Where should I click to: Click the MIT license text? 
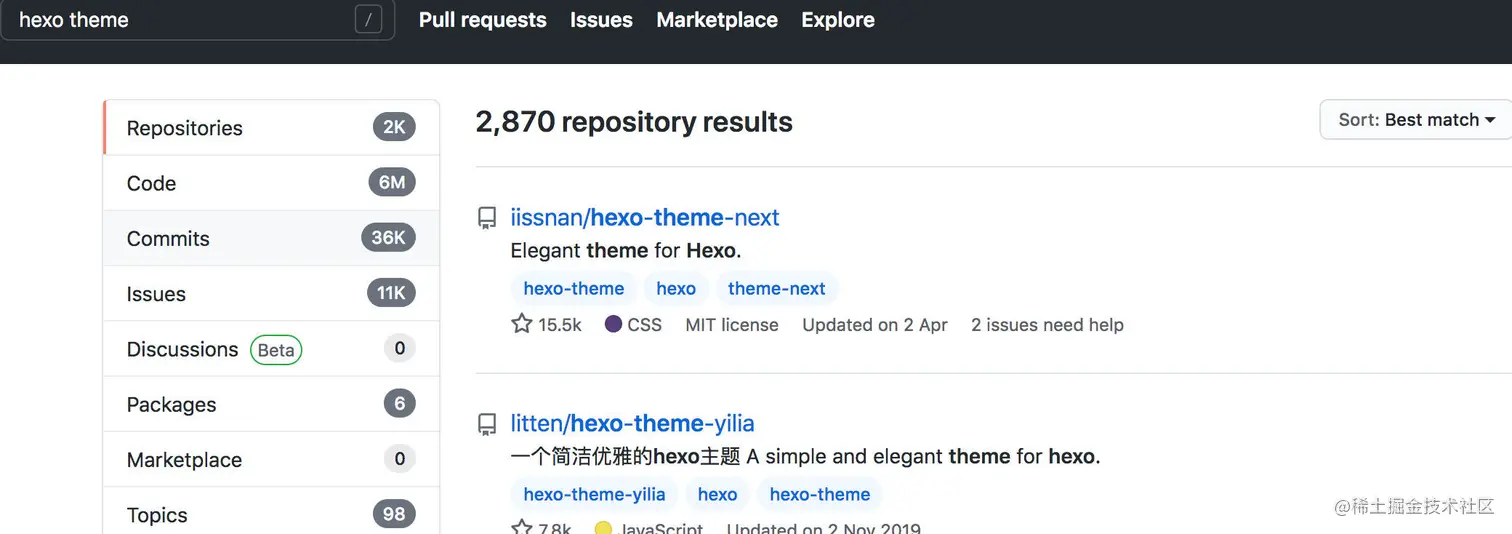(x=732, y=324)
